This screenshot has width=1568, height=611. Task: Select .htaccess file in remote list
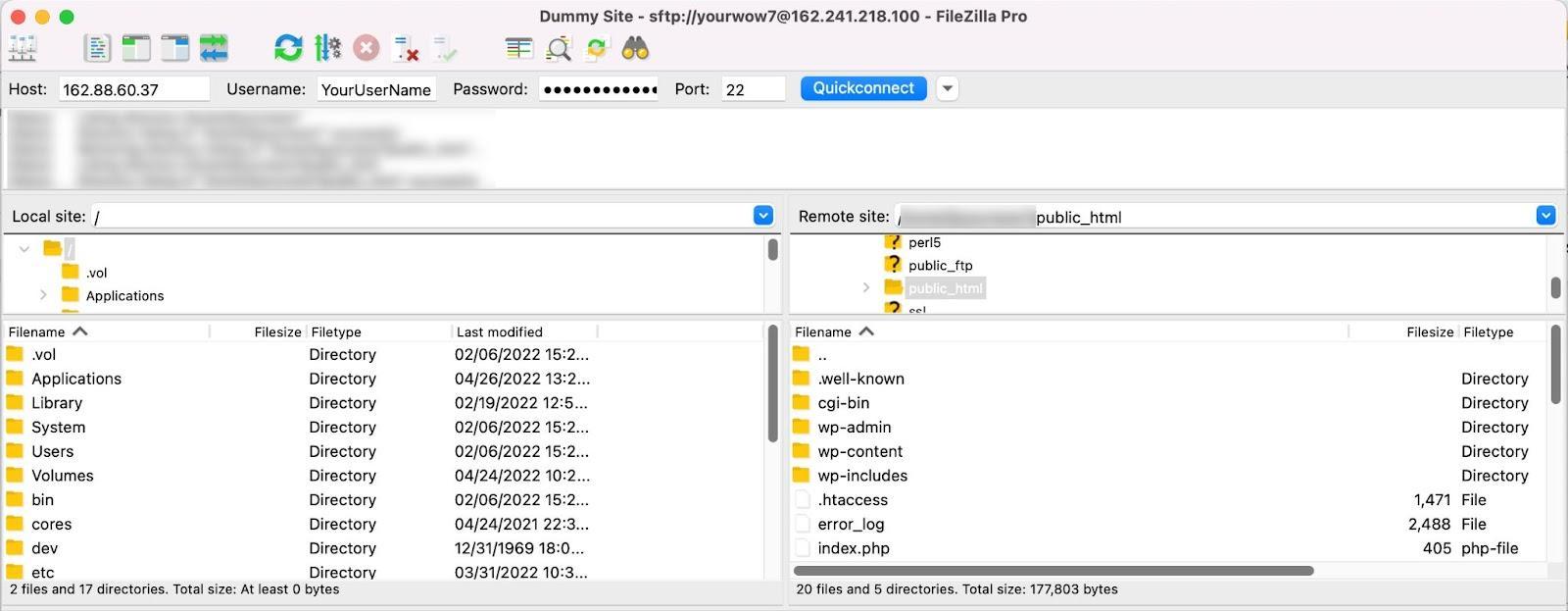[1168, 499]
